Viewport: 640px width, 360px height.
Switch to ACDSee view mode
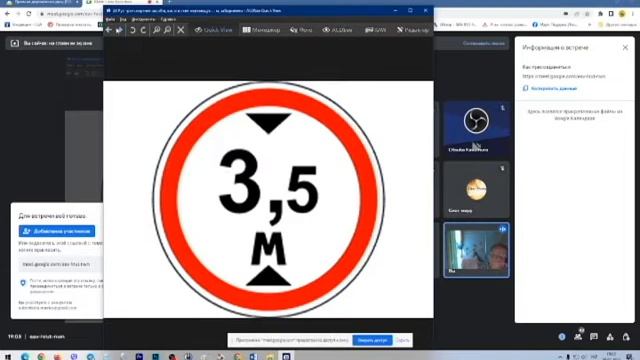[x=337, y=30]
